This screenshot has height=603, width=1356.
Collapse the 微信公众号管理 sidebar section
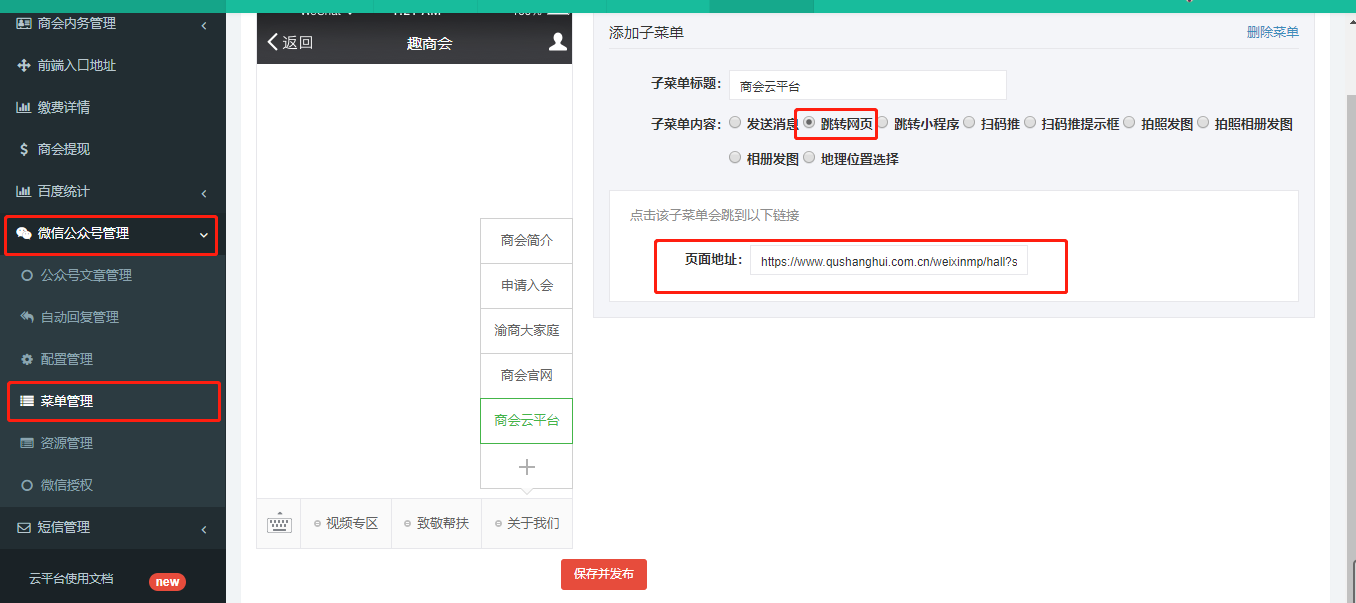(x=204, y=234)
